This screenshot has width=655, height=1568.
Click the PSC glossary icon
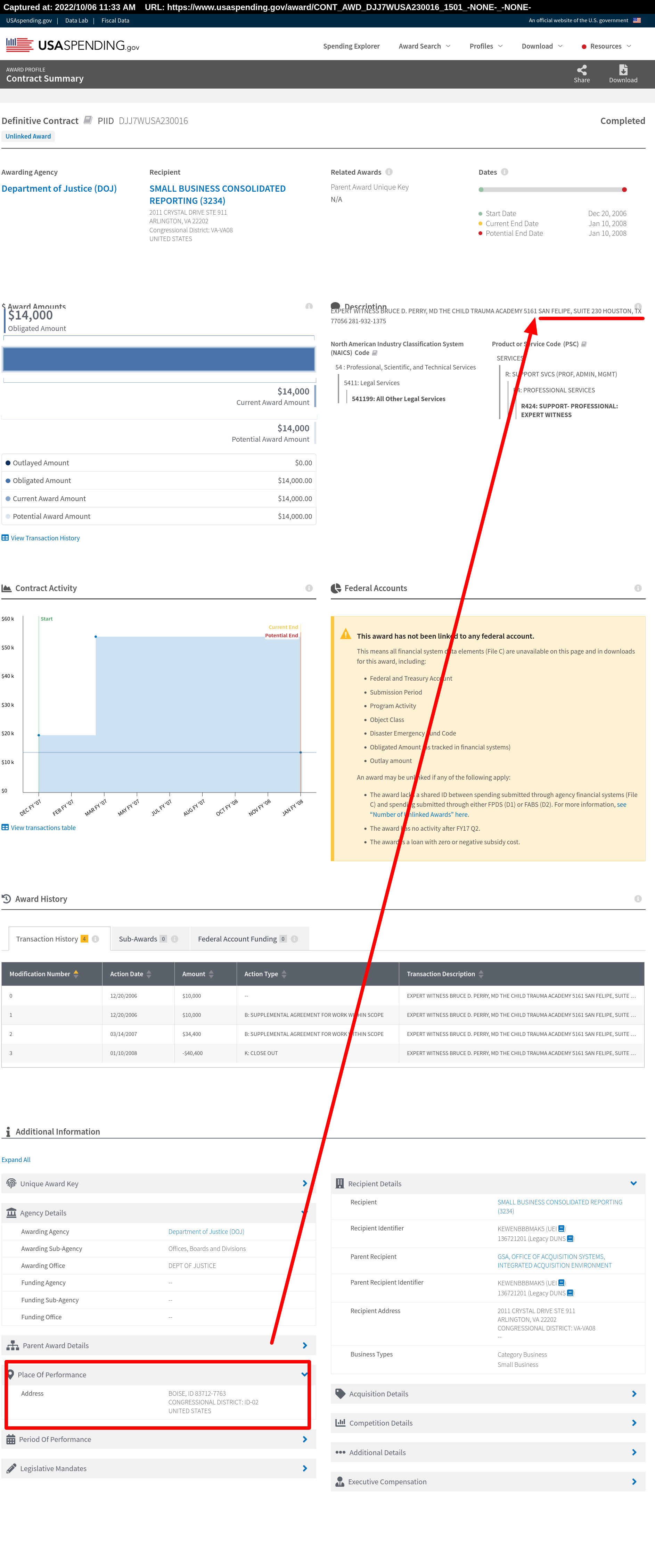tap(584, 344)
